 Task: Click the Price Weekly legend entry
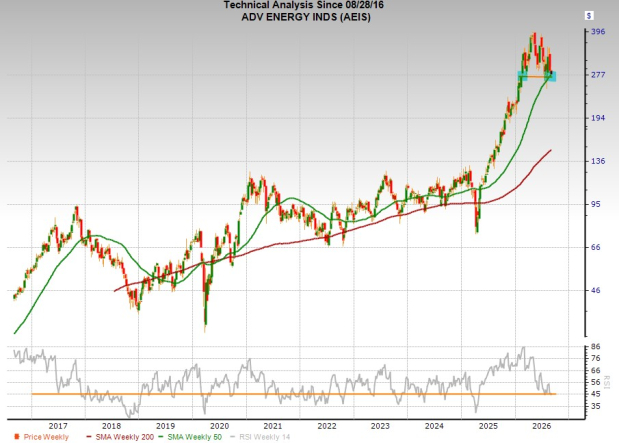click(x=41, y=437)
